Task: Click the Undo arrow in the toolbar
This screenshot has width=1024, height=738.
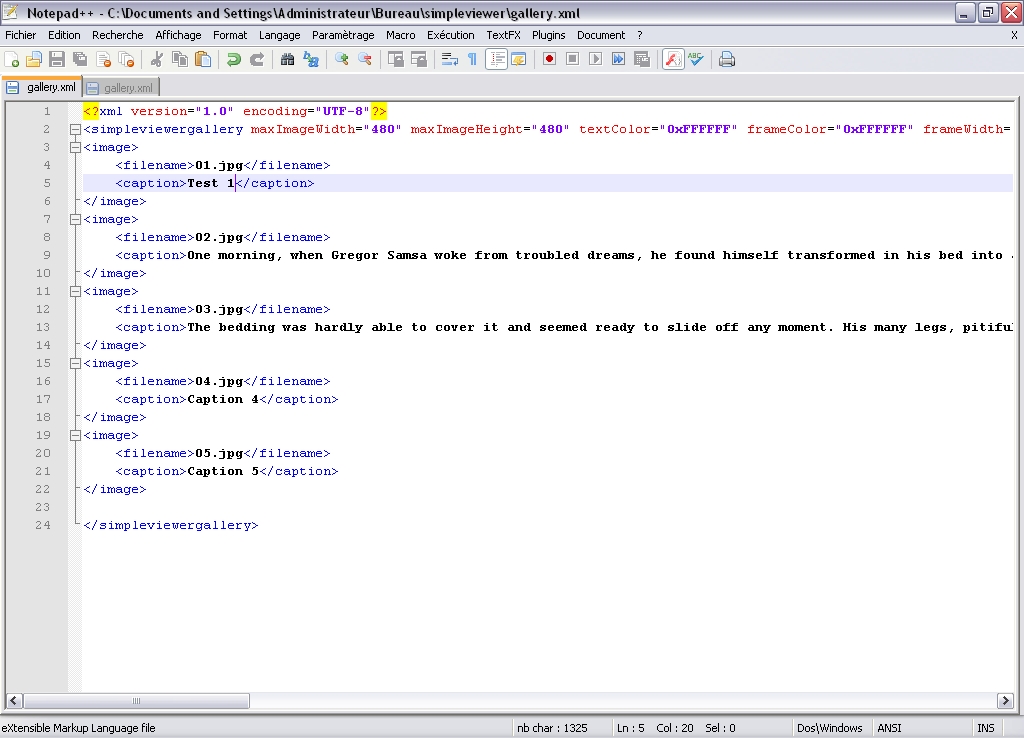Action: coord(234,60)
